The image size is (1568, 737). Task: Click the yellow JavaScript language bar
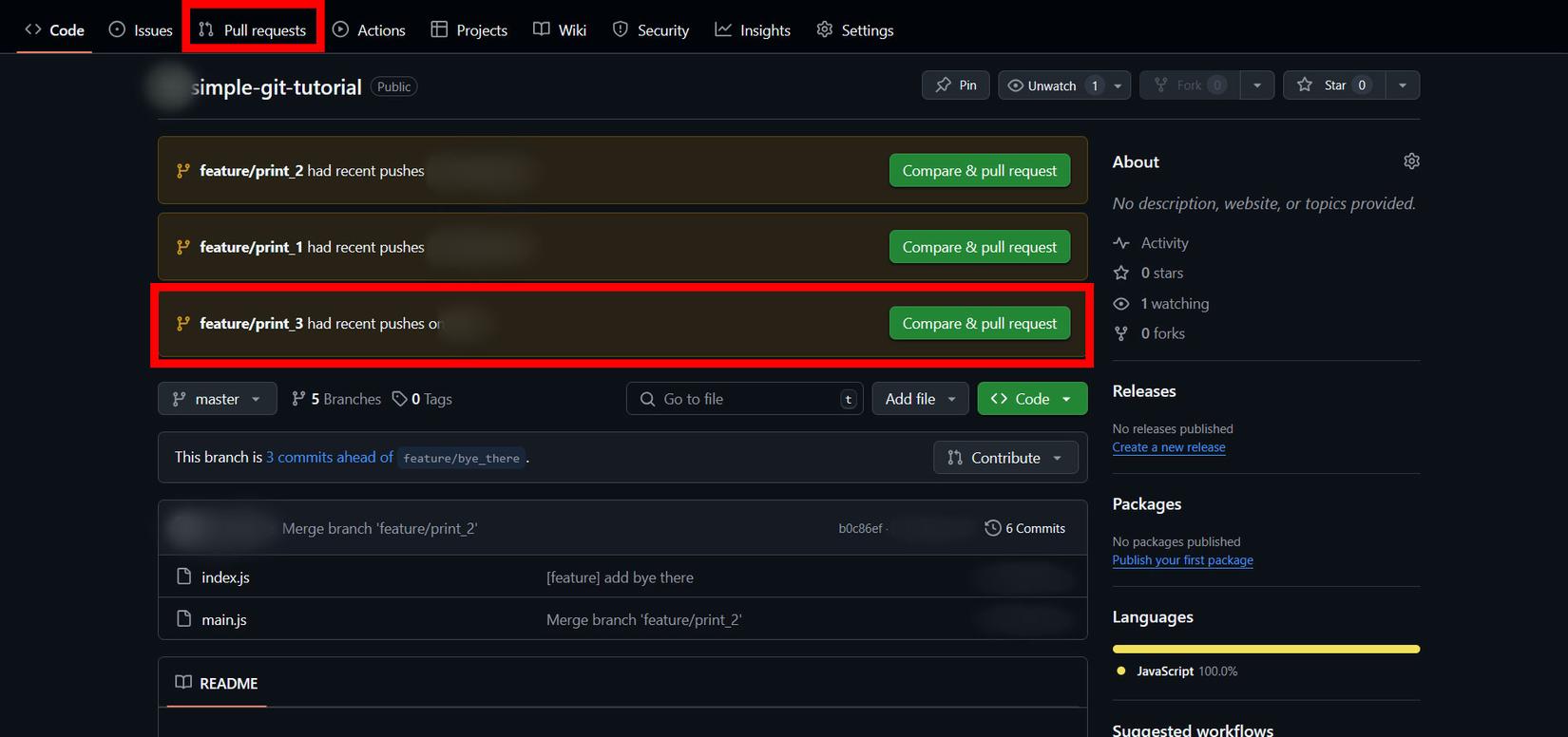(1266, 650)
